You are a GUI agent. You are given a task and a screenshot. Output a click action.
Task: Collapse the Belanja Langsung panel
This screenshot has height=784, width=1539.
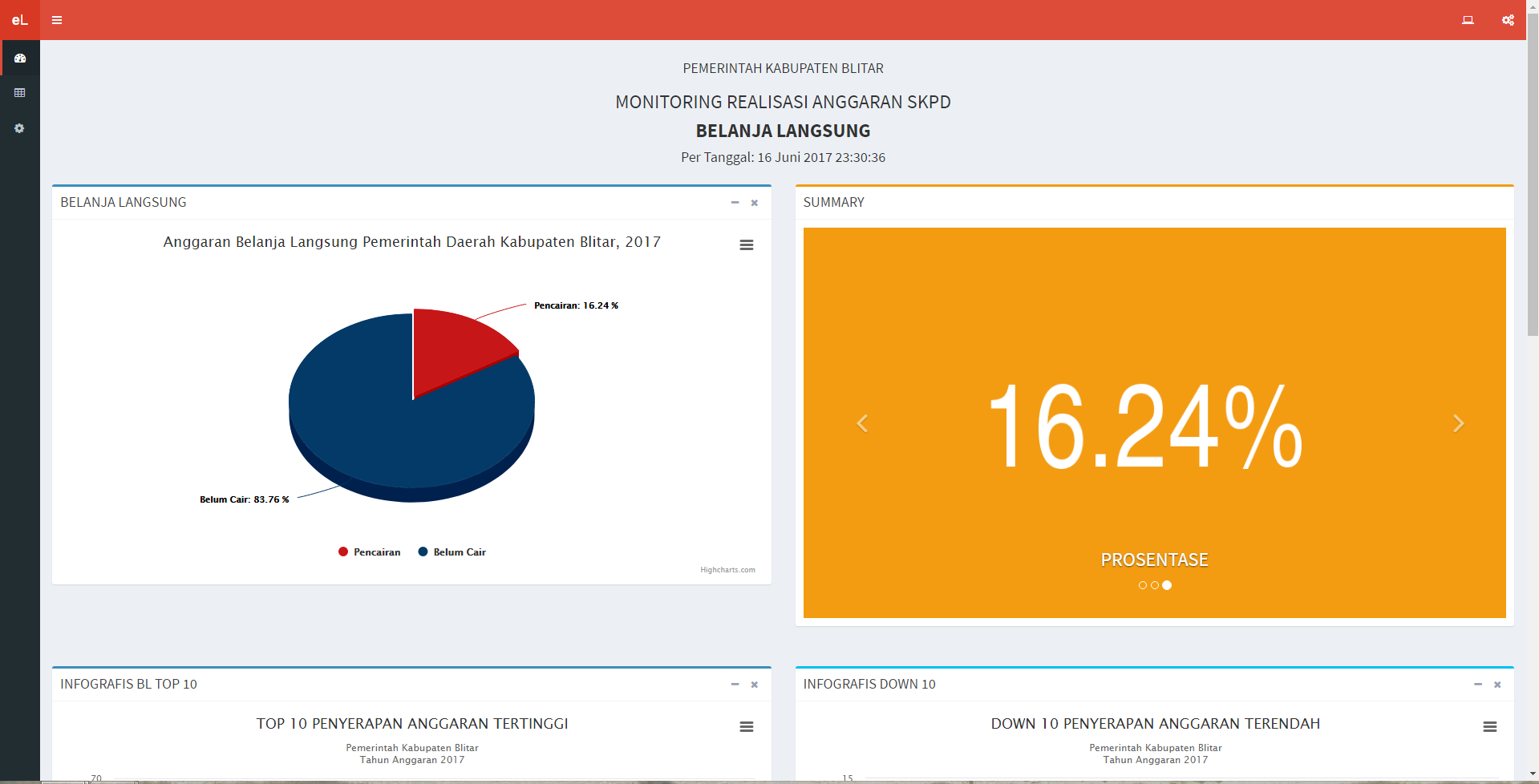tap(735, 203)
